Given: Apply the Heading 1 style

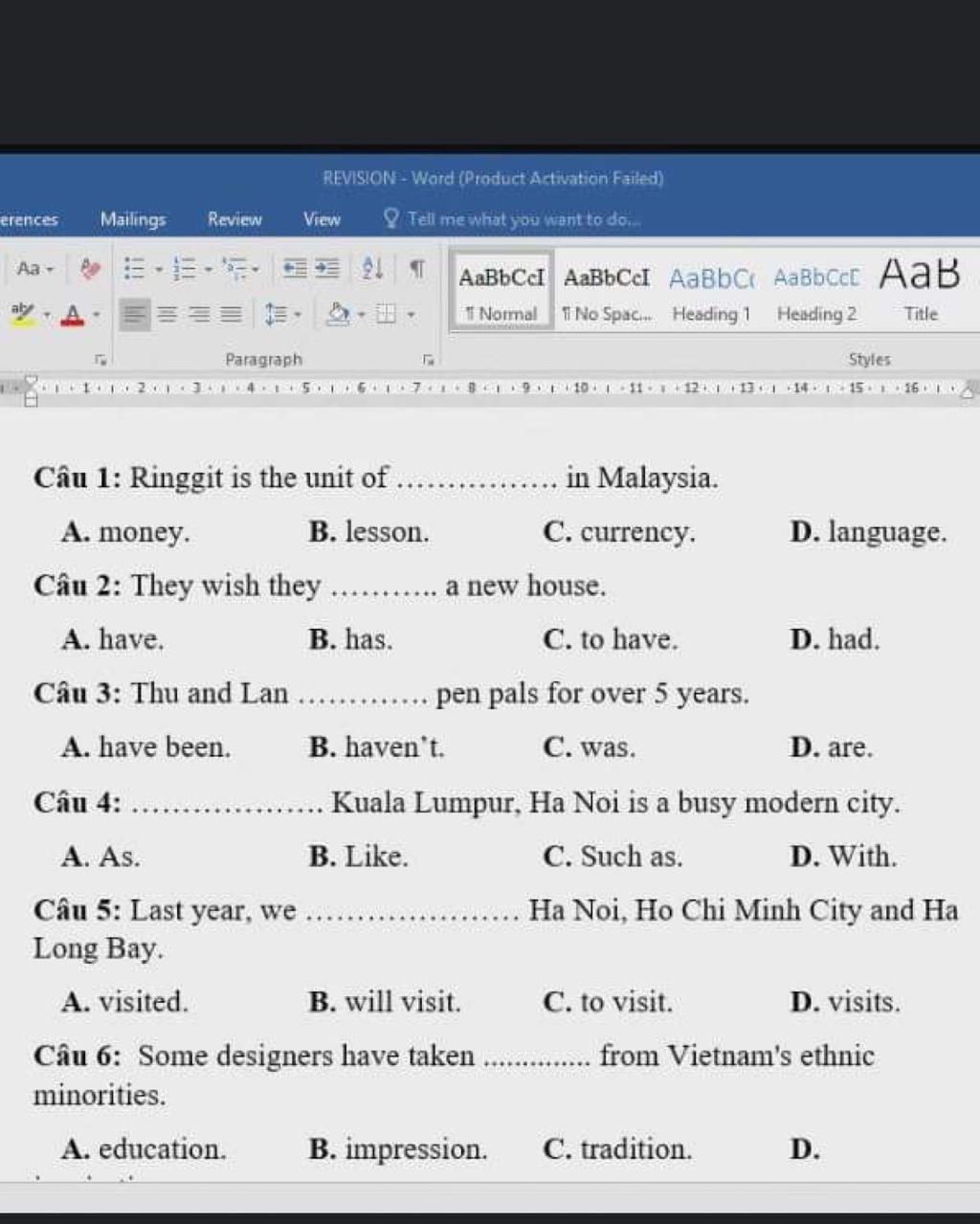Looking at the screenshot, I should (711, 291).
